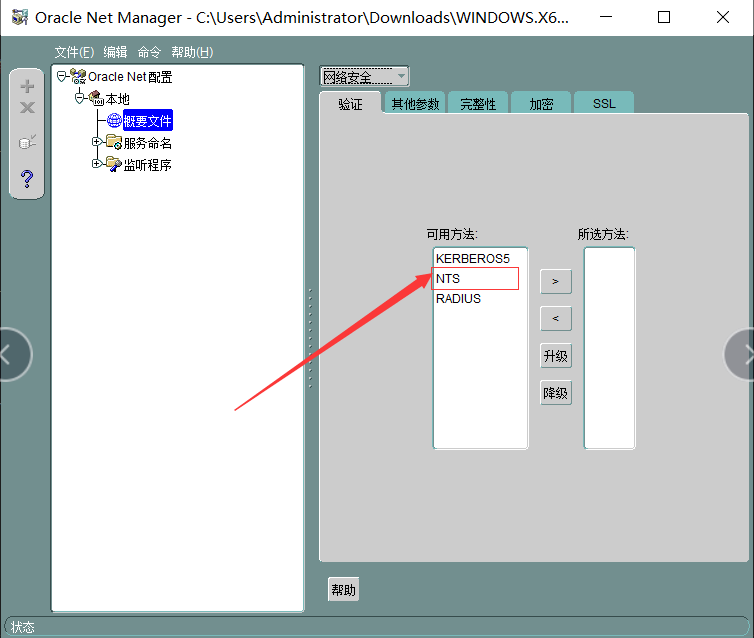Viewport: 754px width, 638px height.
Task: Click the 升级 button
Action: pyautogui.click(x=556, y=356)
